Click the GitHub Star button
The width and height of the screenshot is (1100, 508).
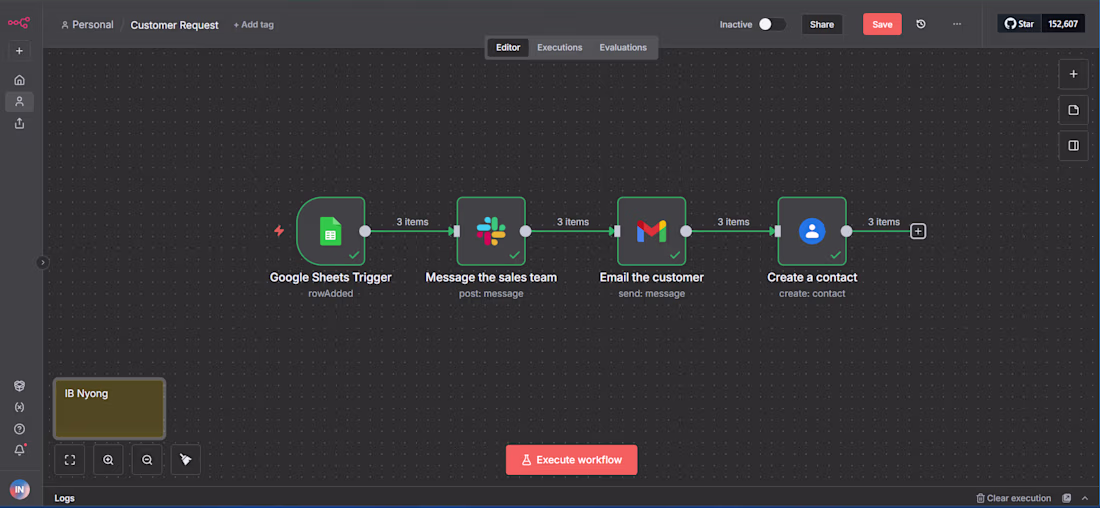1019,24
